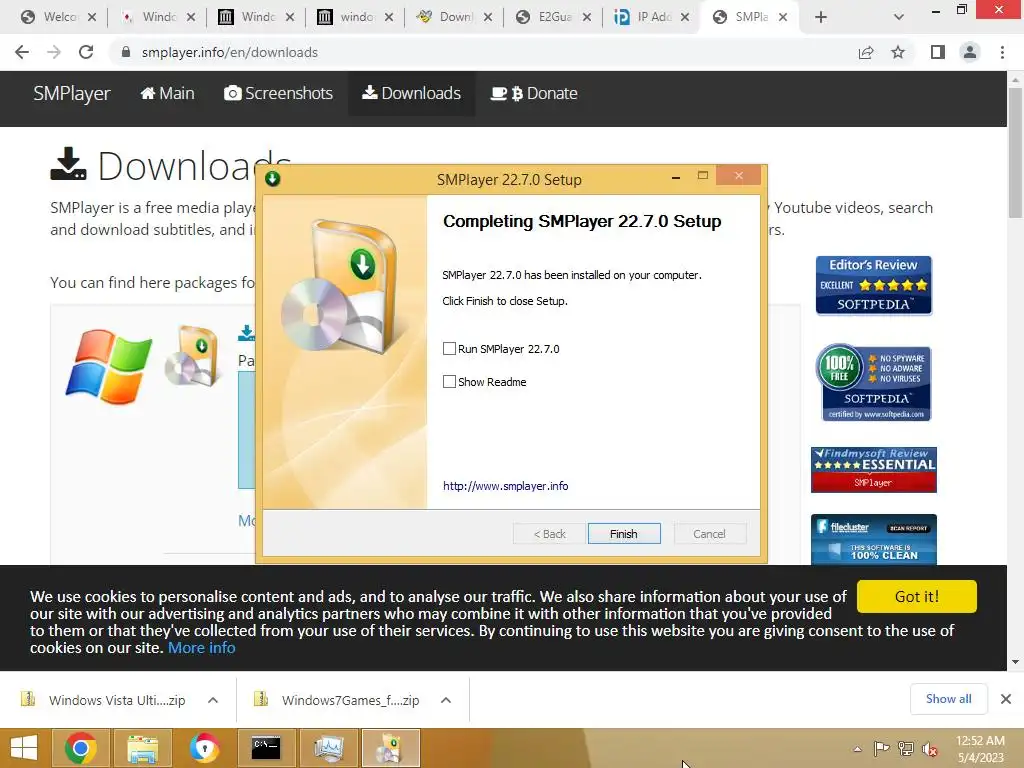1024x768 pixels.
Task: Click the Windows logo image
Action: pyautogui.click(x=108, y=366)
